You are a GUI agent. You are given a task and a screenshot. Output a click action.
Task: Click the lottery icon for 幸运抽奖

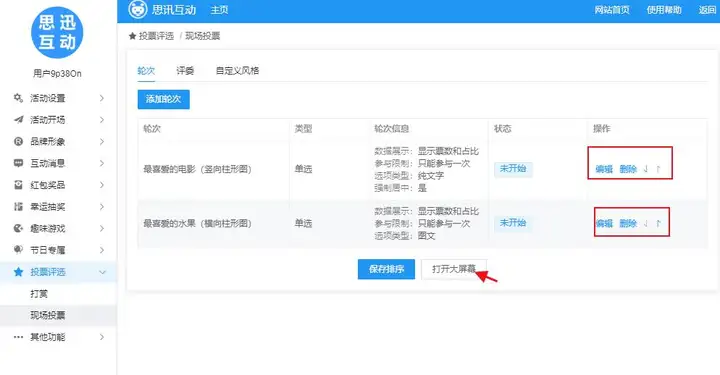18,207
